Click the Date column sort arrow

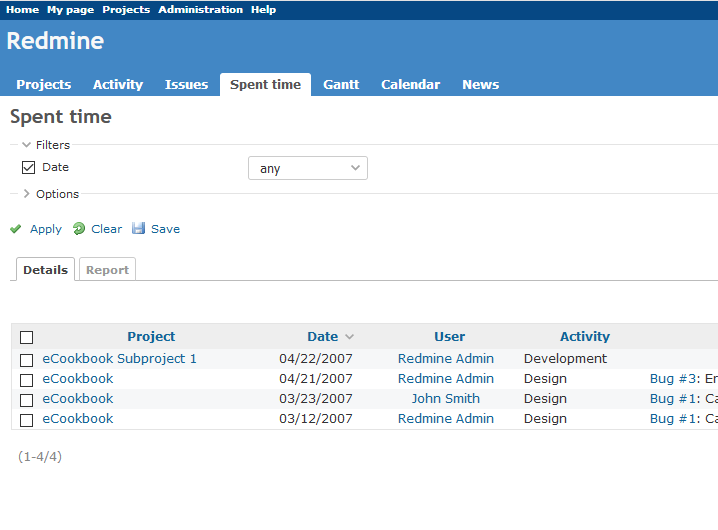[x=349, y=337]
